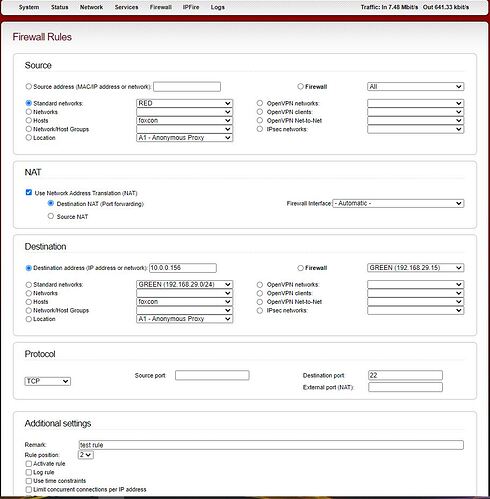The image size is (490, 499).
Task: Select Firewall radio in Source section
Action: coord(300,86)
